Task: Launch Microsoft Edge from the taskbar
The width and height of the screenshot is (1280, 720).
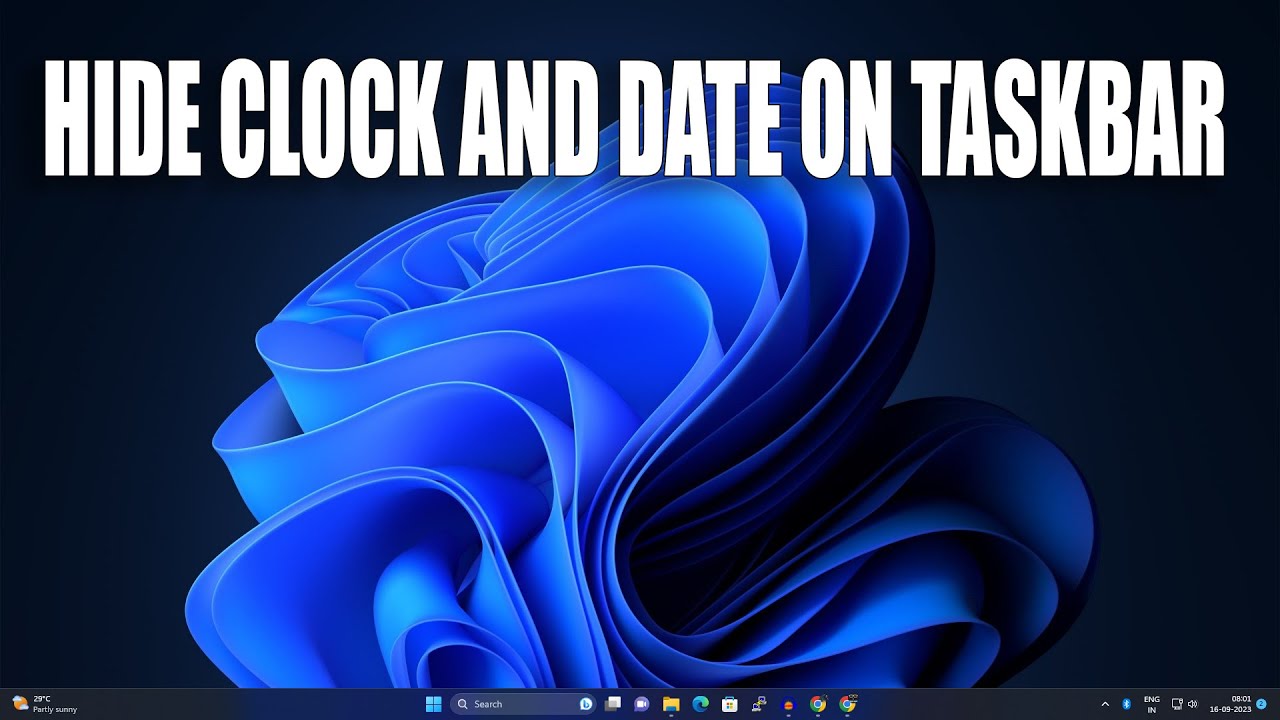Action: [700, 704]
